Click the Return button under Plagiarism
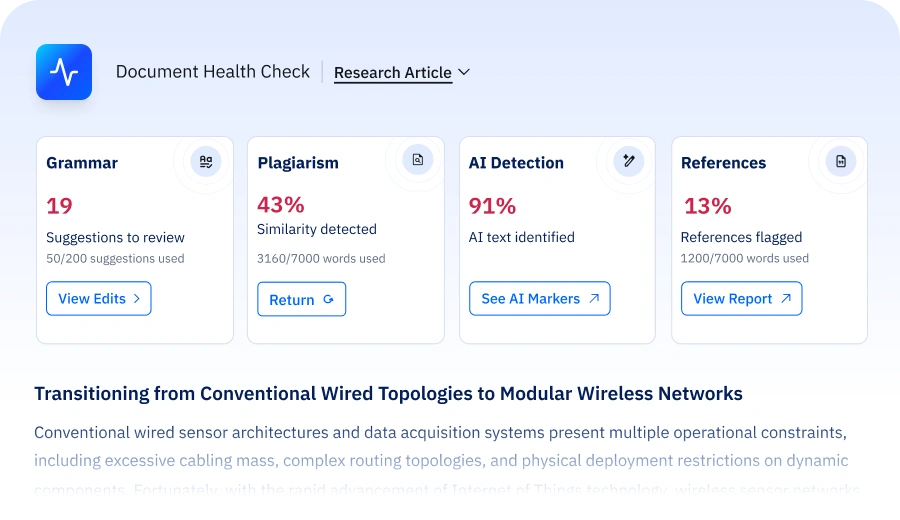The width and height of the screenshot is (900, 520). click(x=301, y=299)
